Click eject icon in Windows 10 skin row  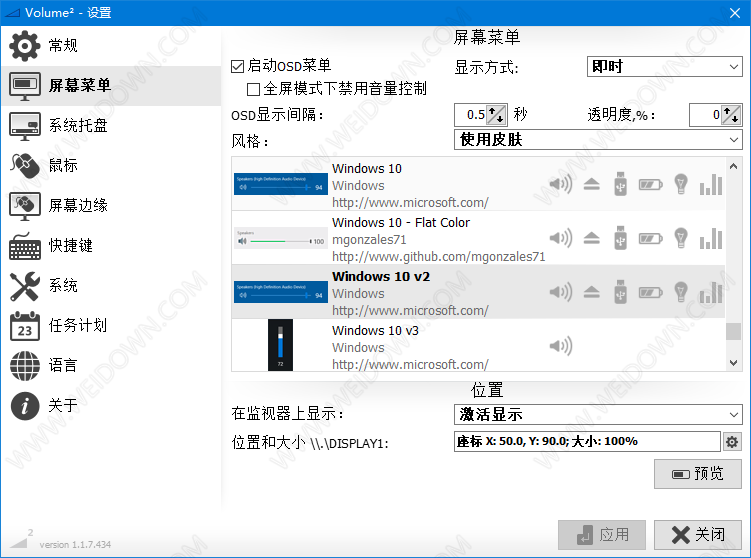[x=592, y=184]
